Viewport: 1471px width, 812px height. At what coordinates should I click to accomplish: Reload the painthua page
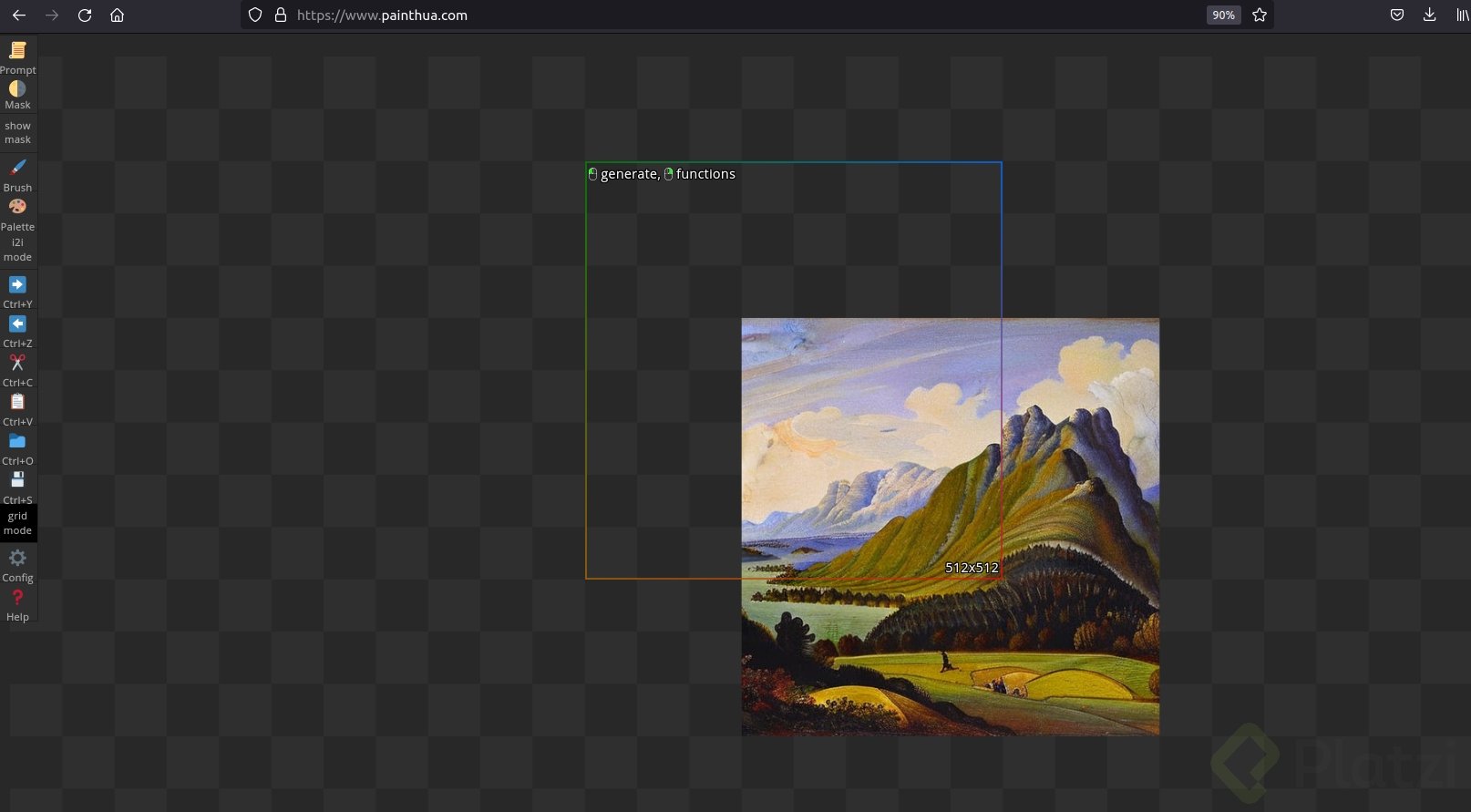click(85, 15)
